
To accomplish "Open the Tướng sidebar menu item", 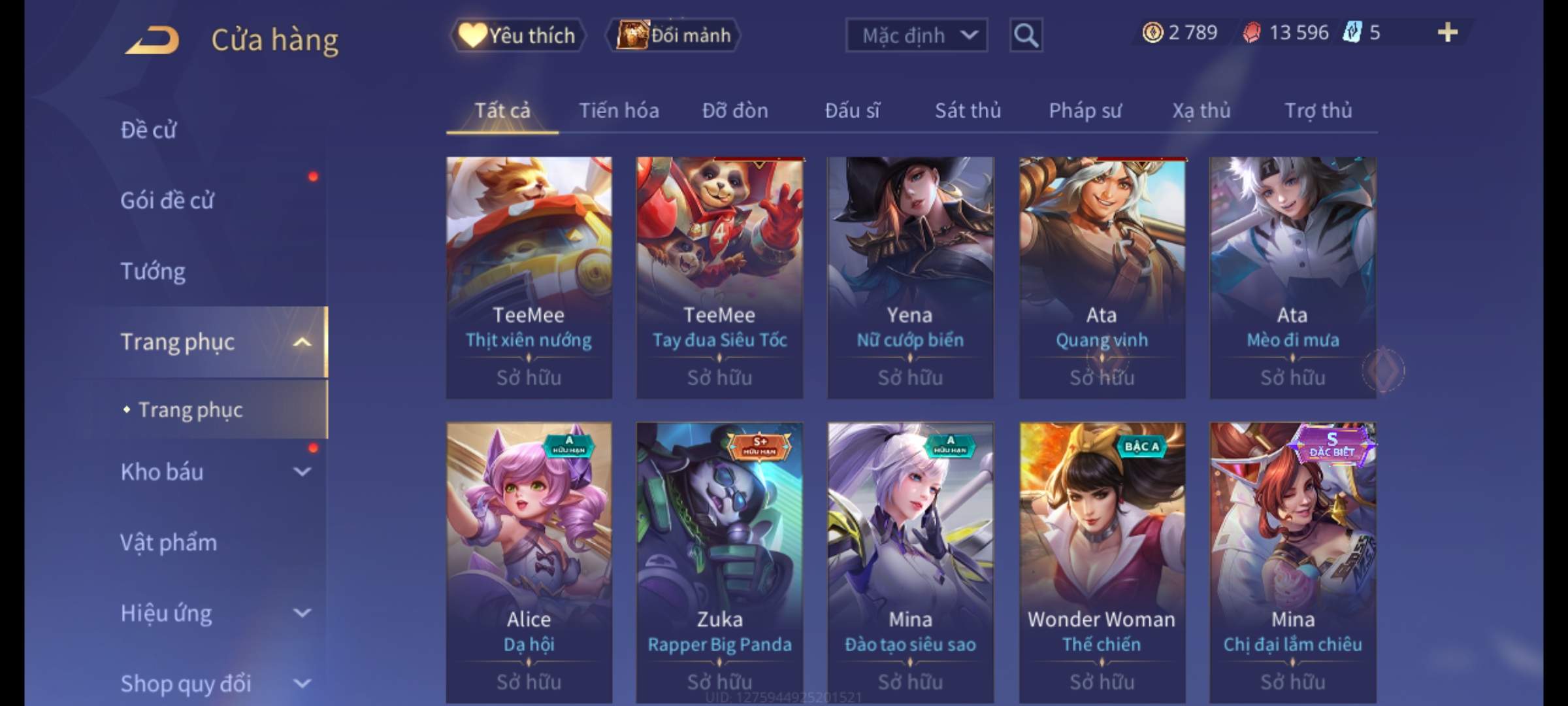I will click(153, 271).
